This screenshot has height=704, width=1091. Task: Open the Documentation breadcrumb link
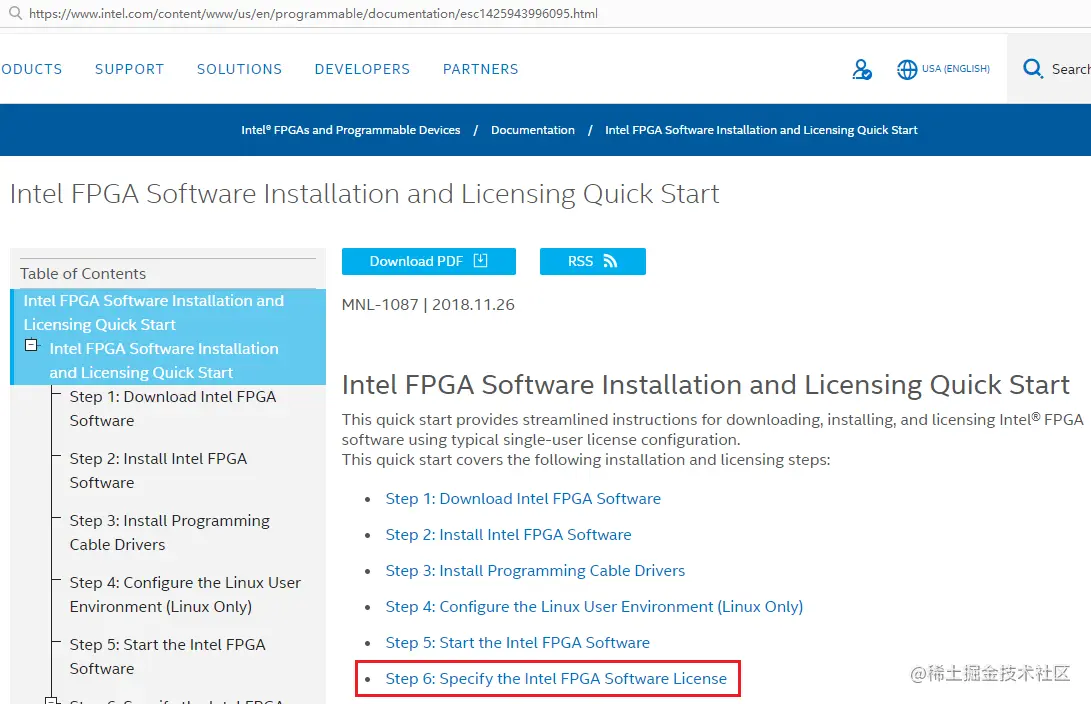point(533,130)
